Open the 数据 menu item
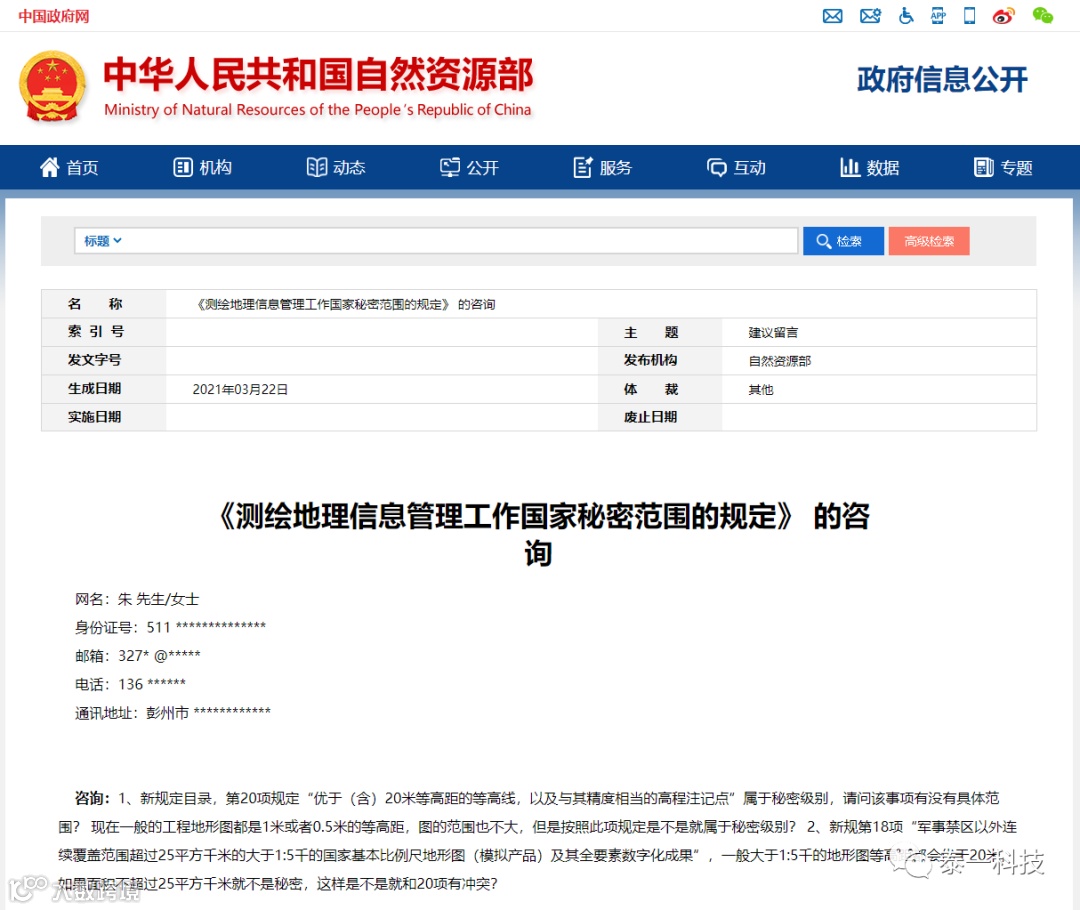Screen dimensions: 1080x910 tap(883, 167)
